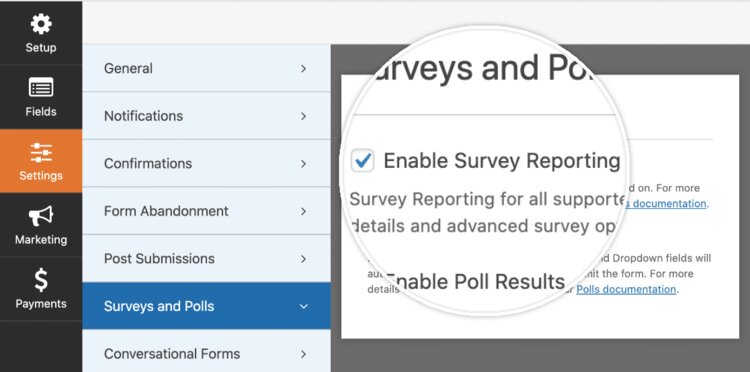The image size is (750, 372).
Task: Expand the General section chevron
Action: pyautogui.click(x=303, y=69)
